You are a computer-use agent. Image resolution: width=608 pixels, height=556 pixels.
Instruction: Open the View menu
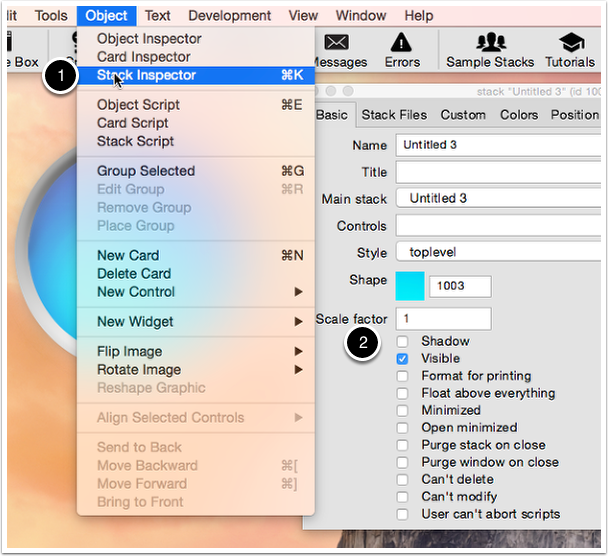click(x=303, y=16)
